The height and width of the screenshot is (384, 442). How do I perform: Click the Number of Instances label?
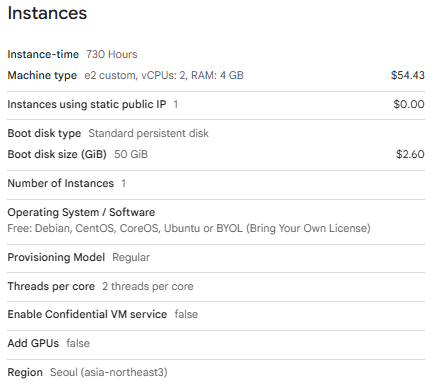click(x=61, y=183)
